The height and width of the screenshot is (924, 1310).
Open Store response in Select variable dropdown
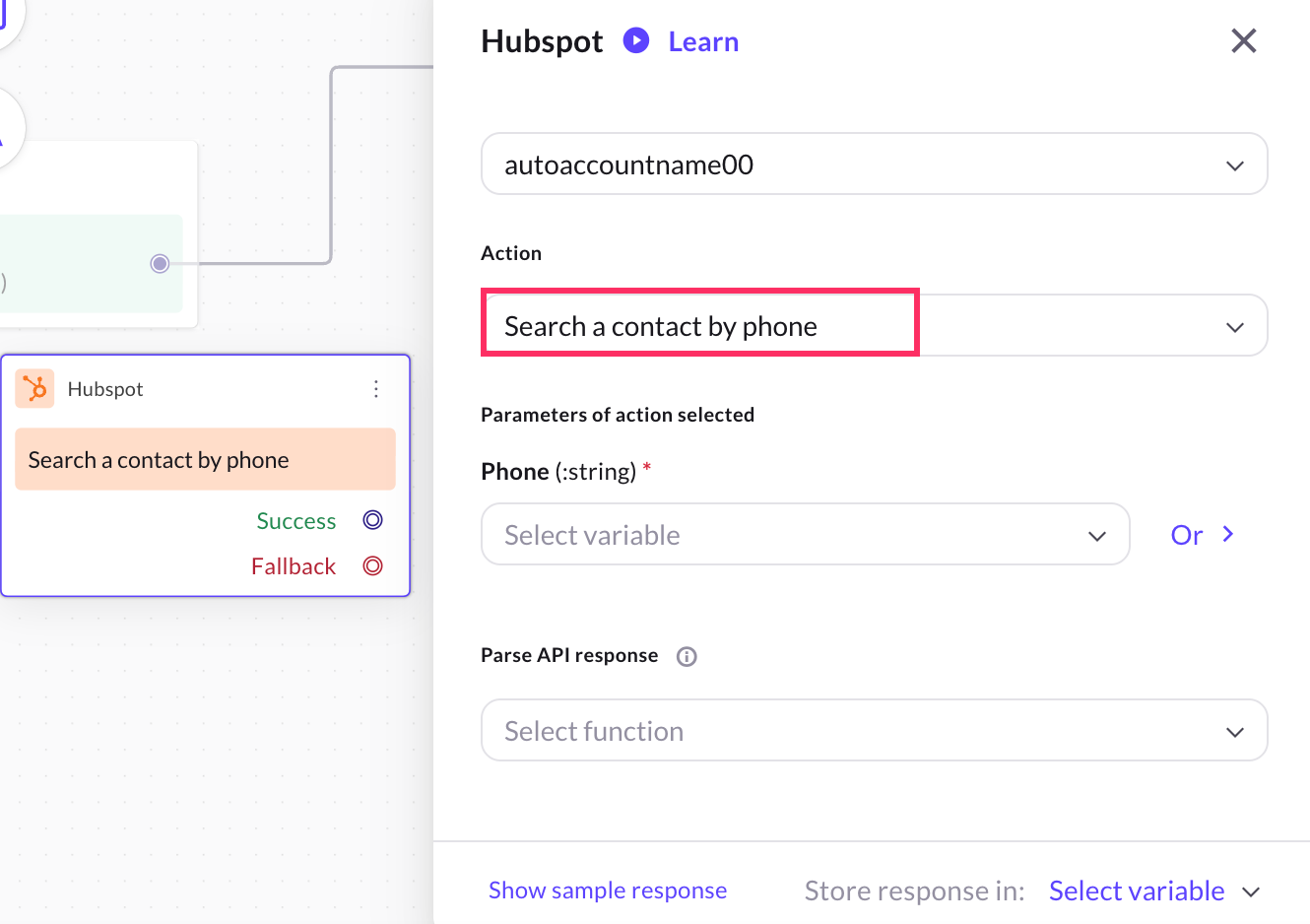click(x=1154, y=891)
